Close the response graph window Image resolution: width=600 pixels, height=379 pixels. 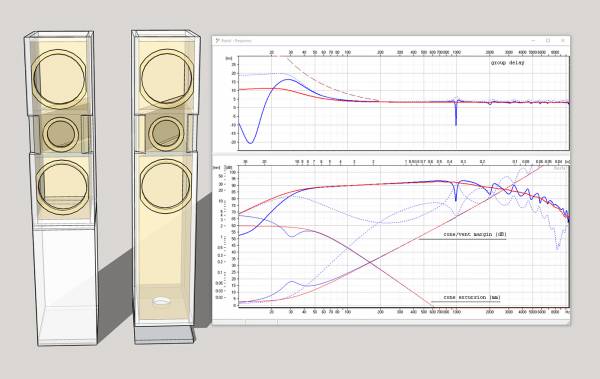562,40
